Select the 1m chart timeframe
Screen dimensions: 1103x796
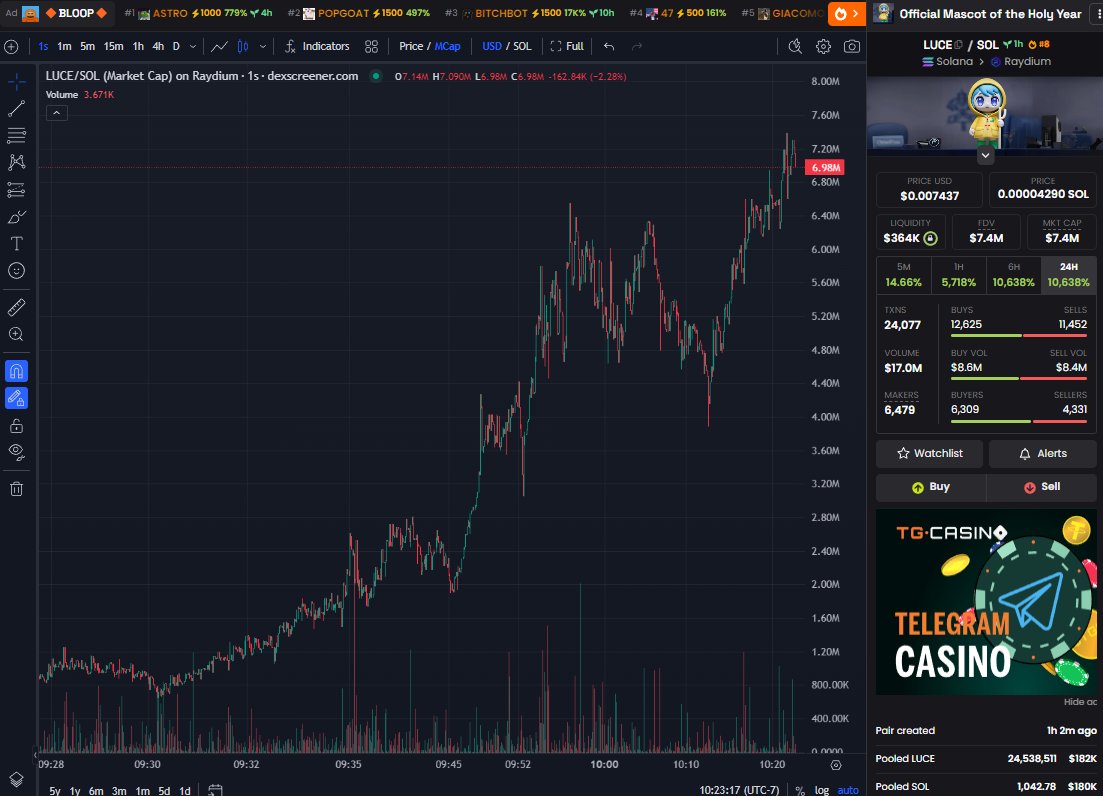(64, 46)
